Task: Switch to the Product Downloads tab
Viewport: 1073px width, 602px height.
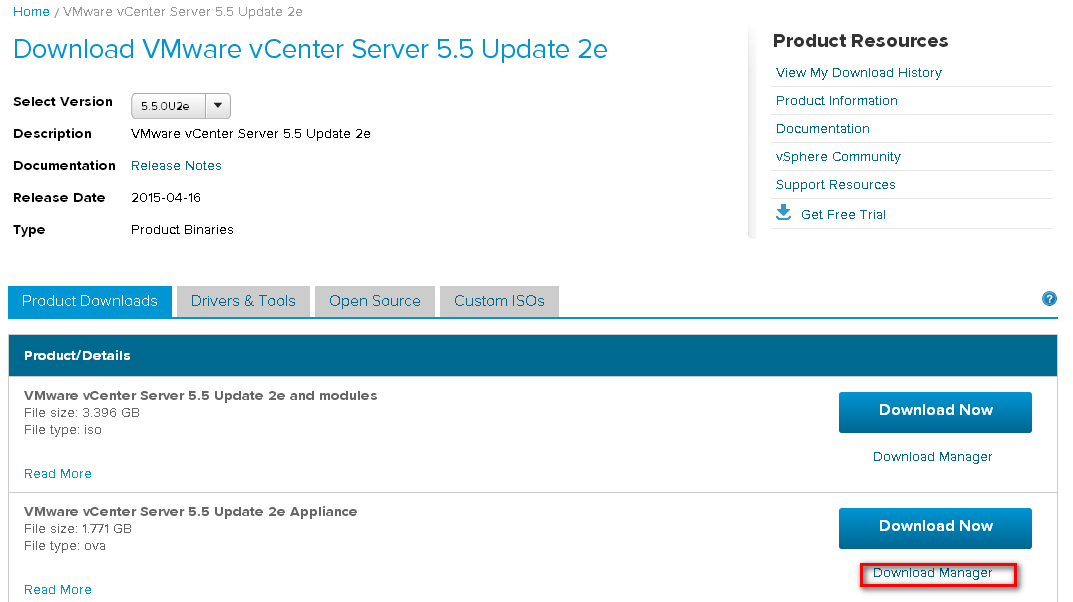Action: point(90,302)
